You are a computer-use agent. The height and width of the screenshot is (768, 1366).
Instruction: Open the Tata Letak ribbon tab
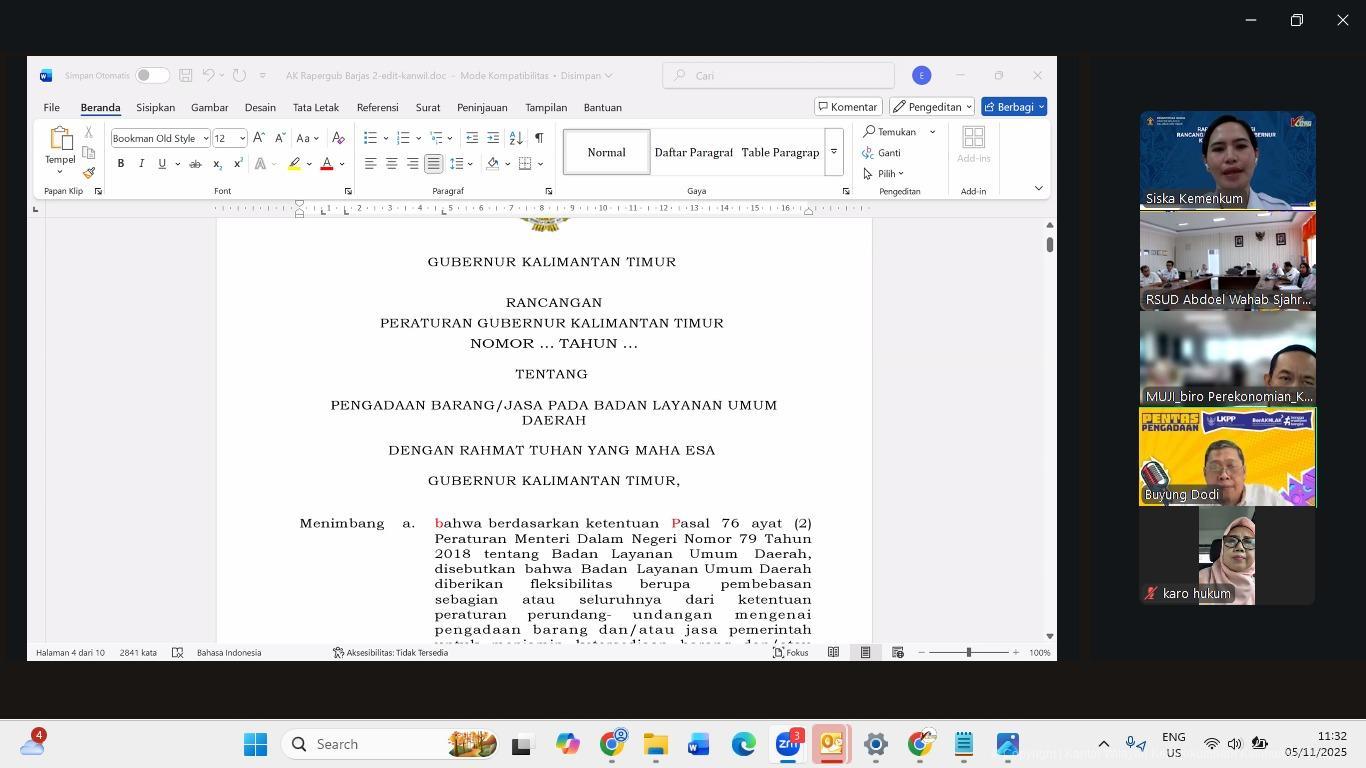(x=315, y=107)
